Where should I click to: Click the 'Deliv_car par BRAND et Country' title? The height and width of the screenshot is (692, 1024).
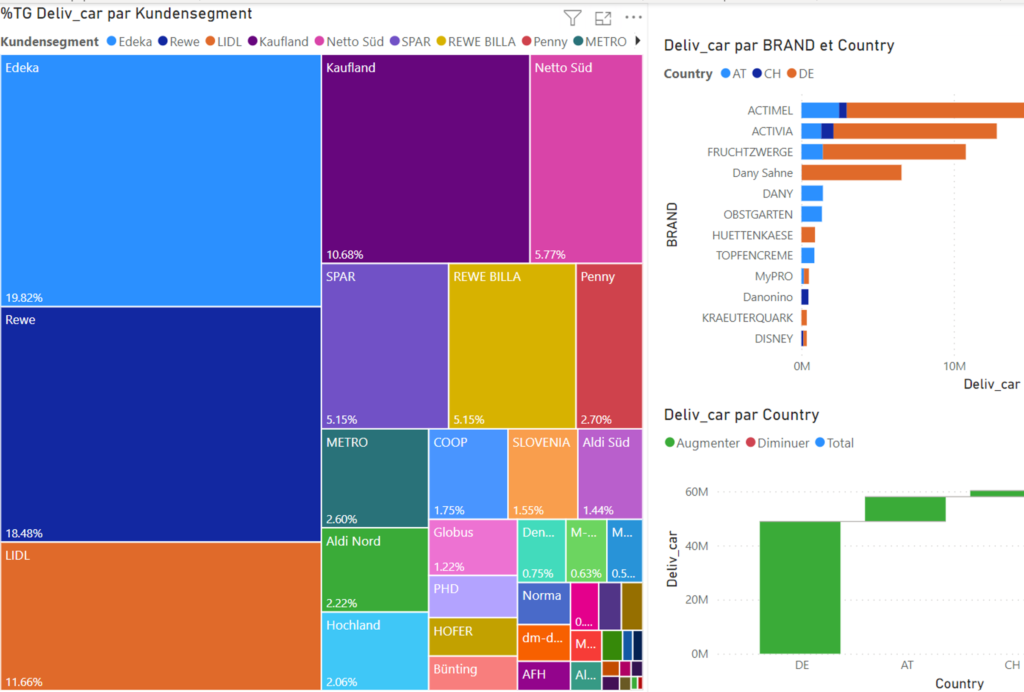(779, 46)
